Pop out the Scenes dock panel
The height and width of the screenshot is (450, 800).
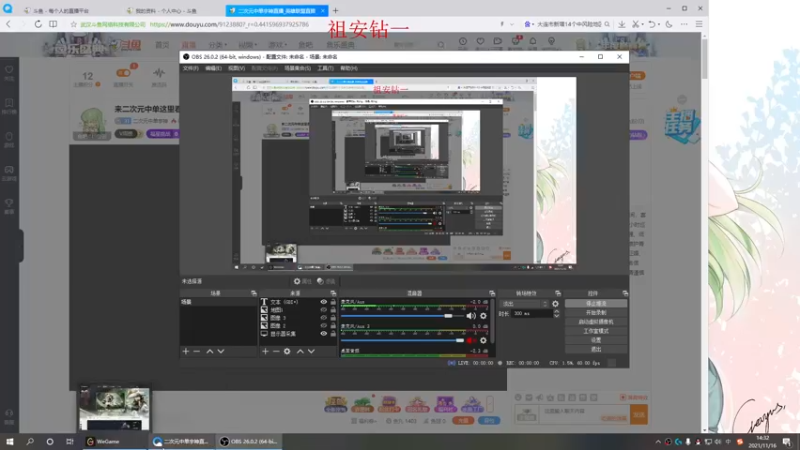point(254,293)
